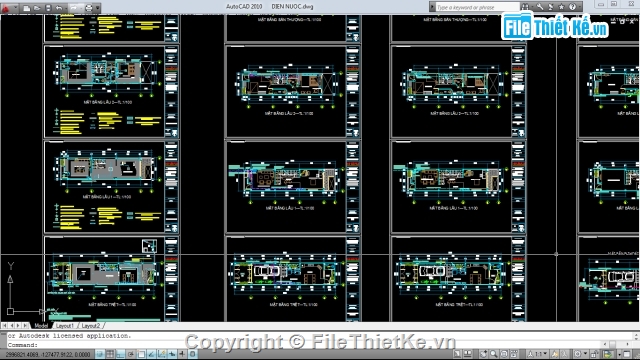This screenshot has width=640, height=360.
Task: Toggle Snap Mode in status bar
Action: [x=100, y=354]
